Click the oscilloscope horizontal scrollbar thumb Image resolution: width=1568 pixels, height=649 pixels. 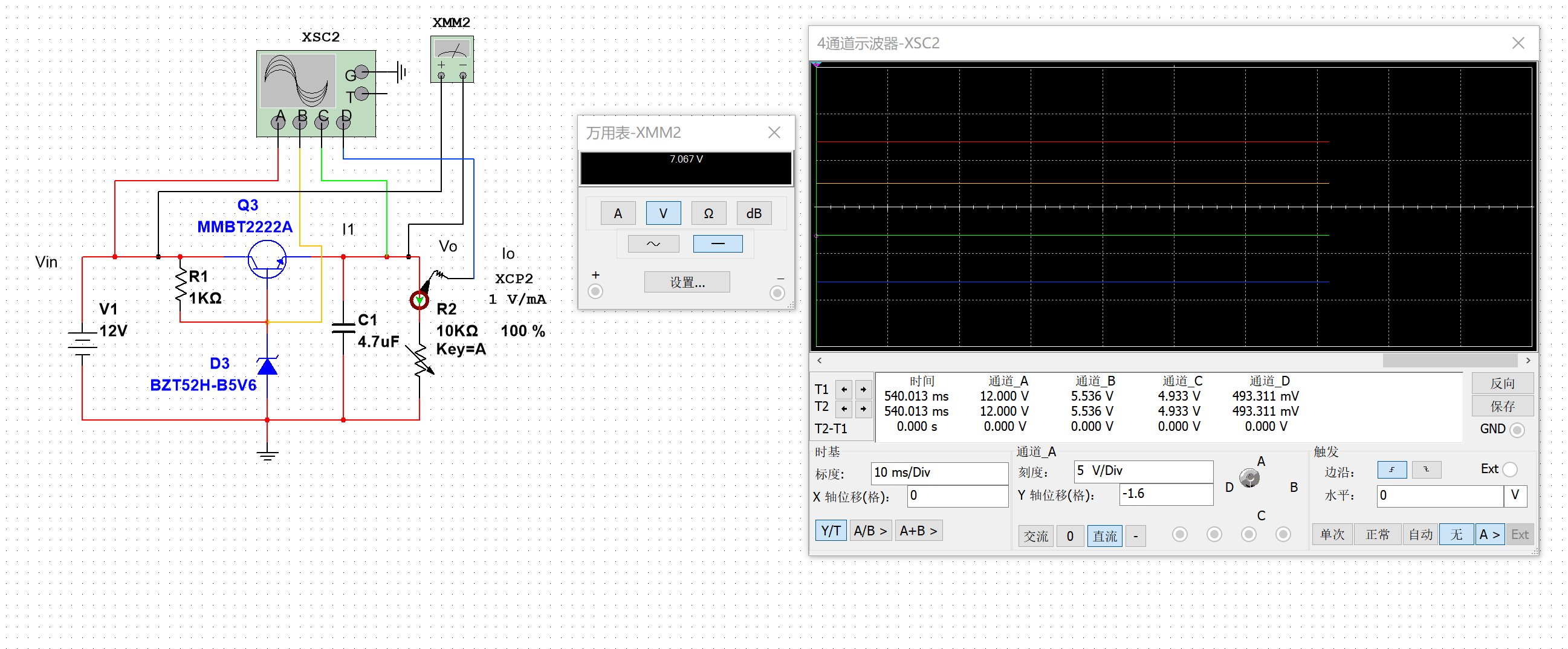(1450, 361)
